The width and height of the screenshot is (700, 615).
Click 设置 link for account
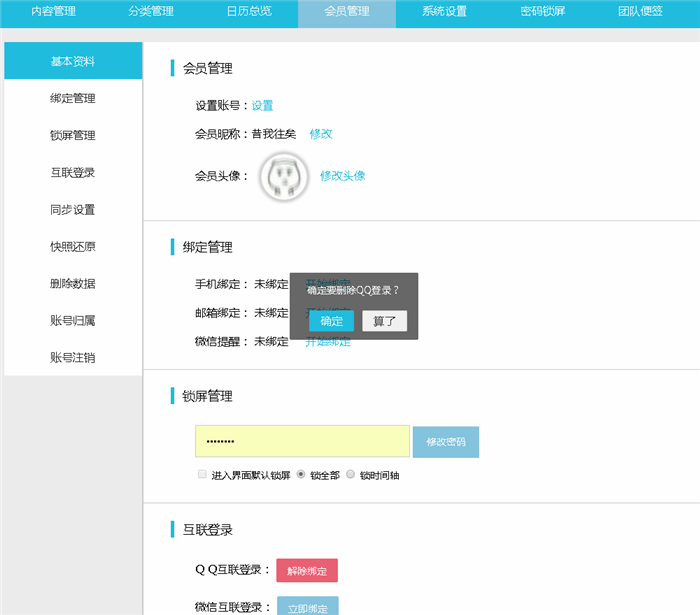(262, 105)
